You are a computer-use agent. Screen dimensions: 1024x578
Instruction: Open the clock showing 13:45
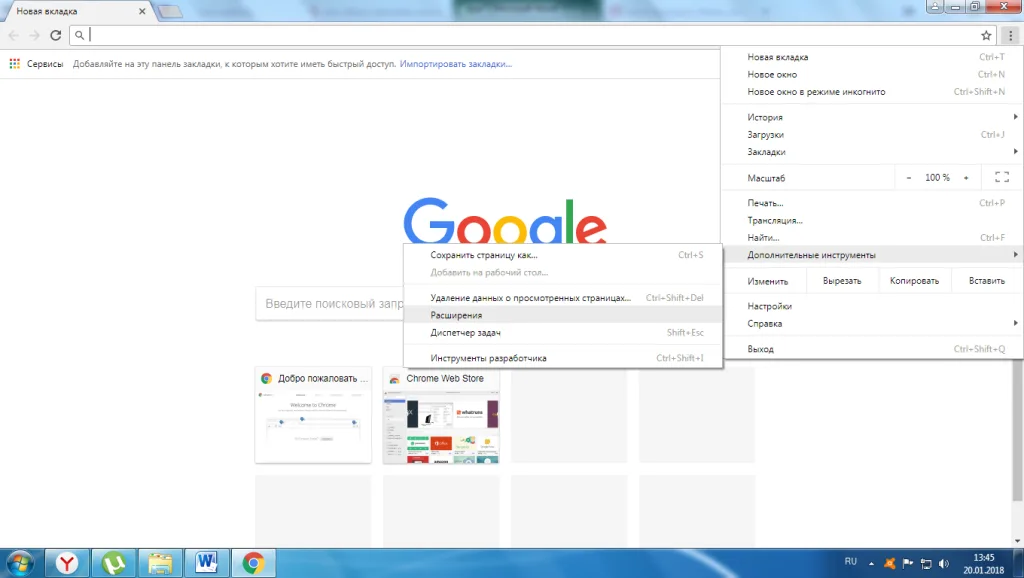pos(984,564)
